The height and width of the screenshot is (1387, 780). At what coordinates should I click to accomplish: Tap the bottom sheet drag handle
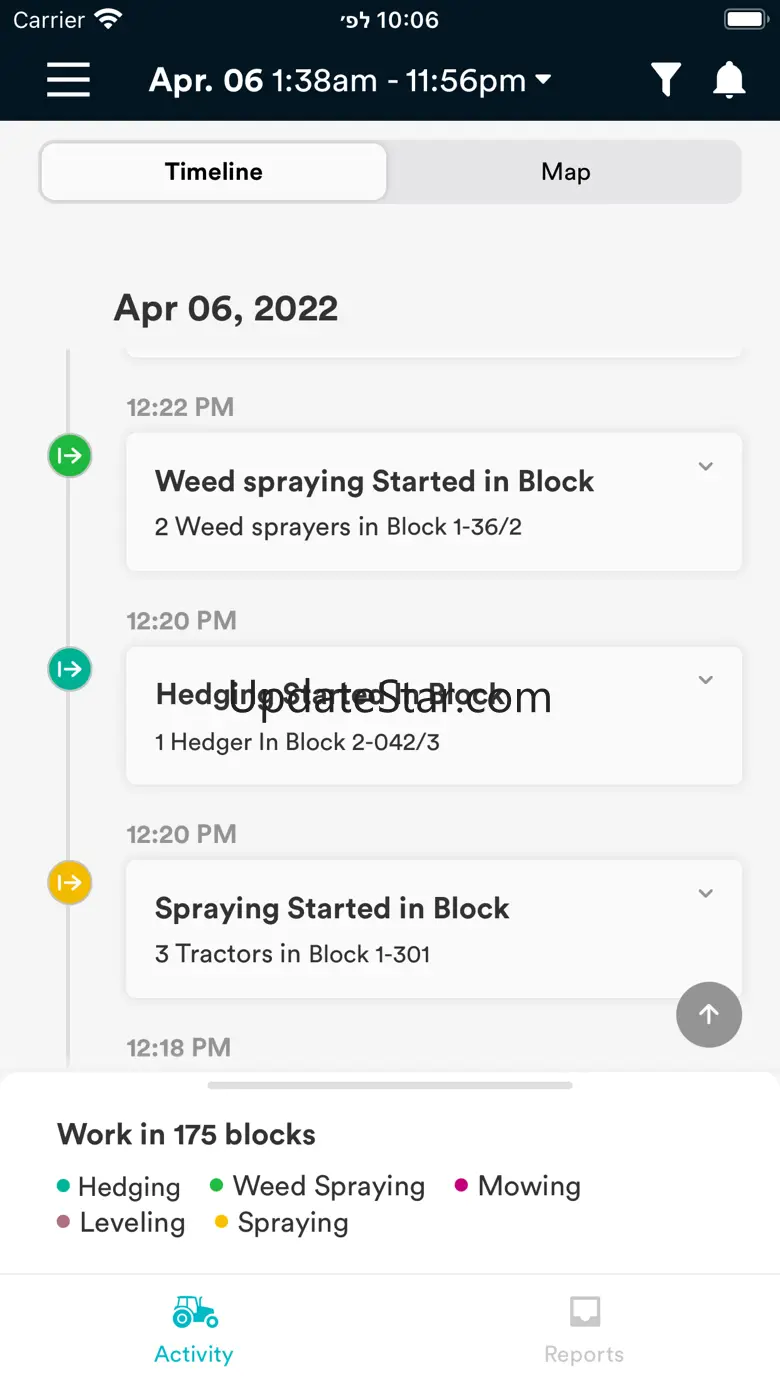tap(390, 1085)
